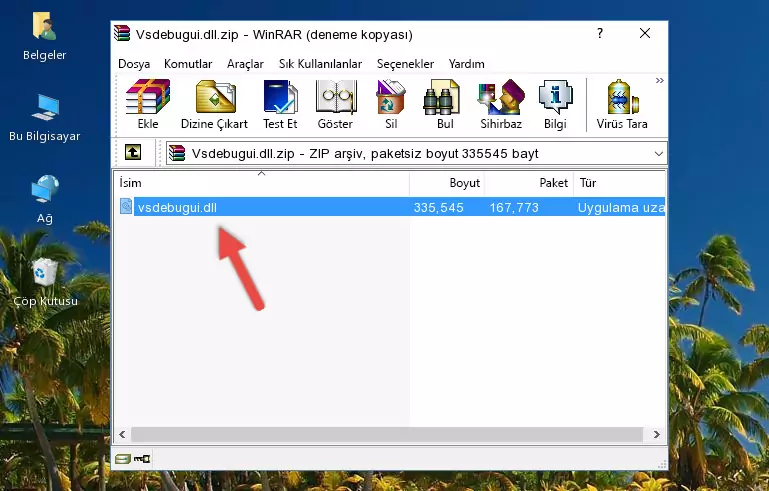Screen dimensions: 769x491
Task: Open the Sık Kullanılanlar menu
Action: [x=320, y=64]
